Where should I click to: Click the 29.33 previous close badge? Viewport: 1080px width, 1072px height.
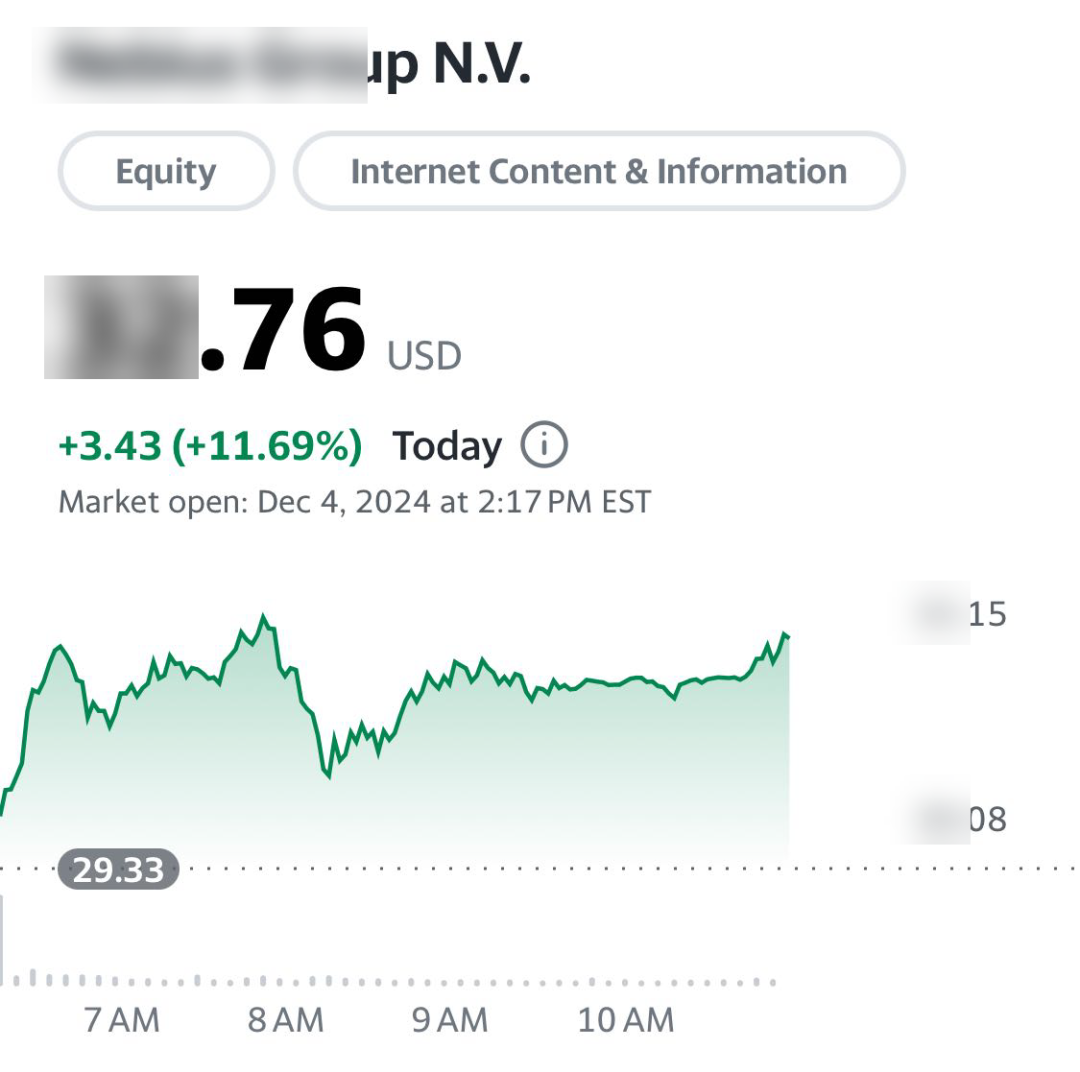pos(118,869)
